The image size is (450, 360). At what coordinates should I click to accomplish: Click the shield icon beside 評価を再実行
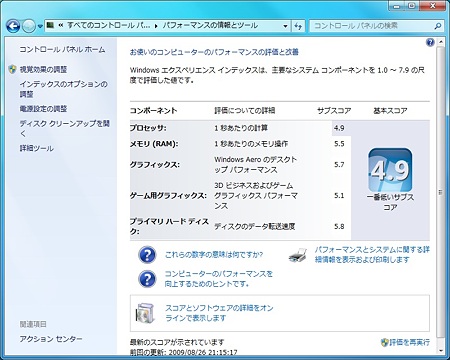(x=385, y=342)
